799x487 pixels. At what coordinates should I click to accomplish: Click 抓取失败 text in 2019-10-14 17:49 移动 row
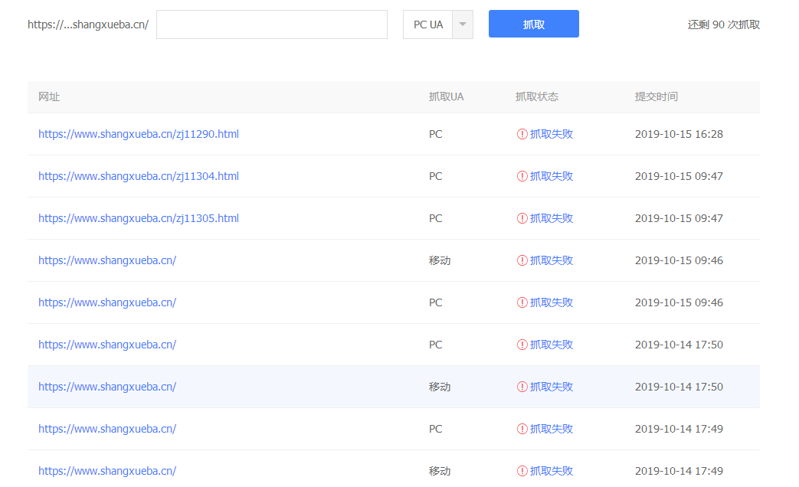click(x=551, y=471)
